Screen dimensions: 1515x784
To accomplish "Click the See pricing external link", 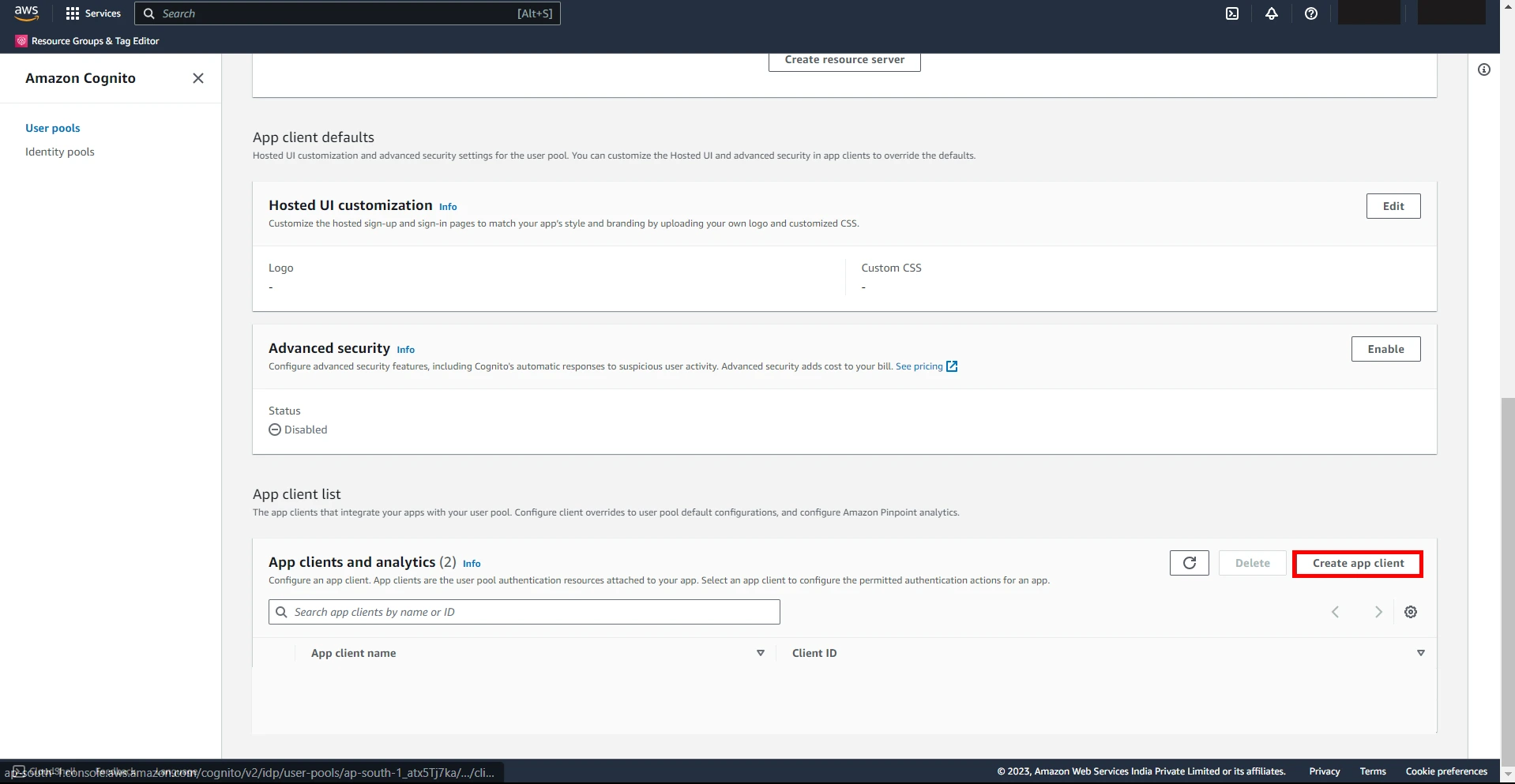I will click(x=927, y=366).
